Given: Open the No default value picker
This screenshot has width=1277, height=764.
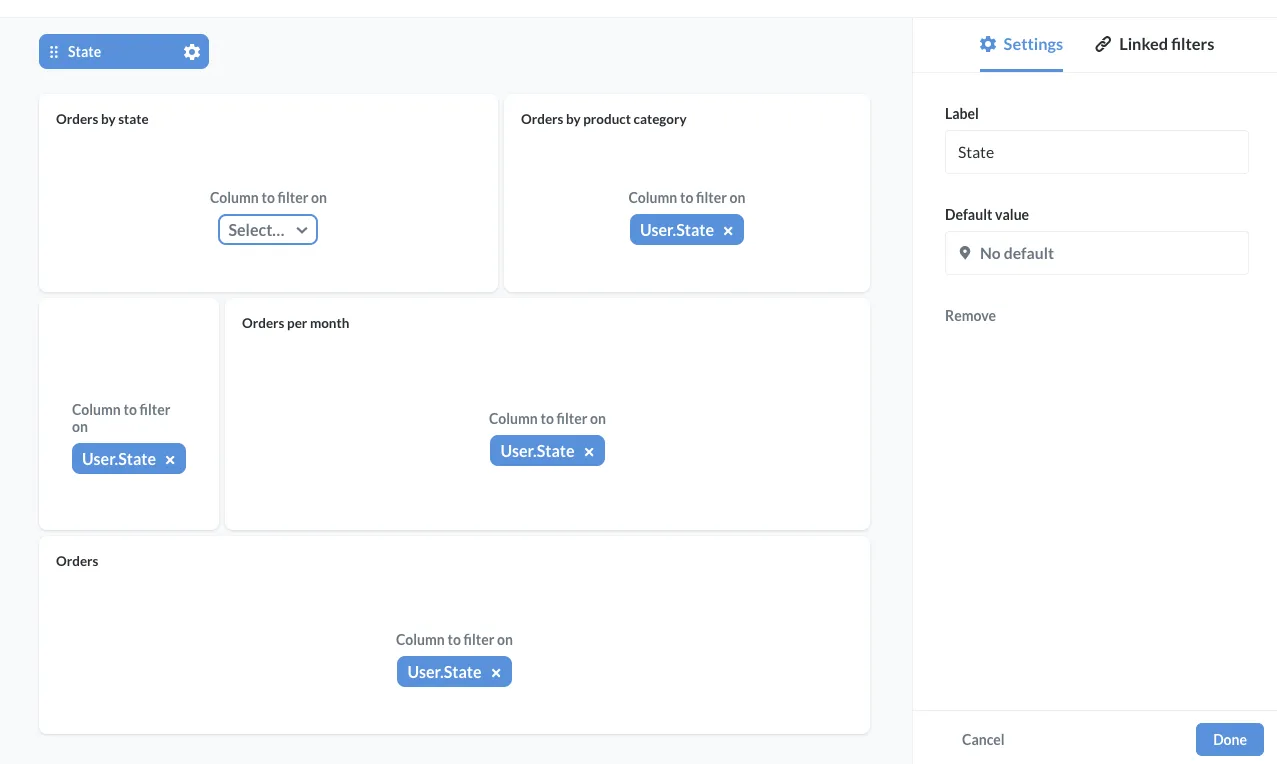Looking at the screenshot, I should click(1096, 253).
